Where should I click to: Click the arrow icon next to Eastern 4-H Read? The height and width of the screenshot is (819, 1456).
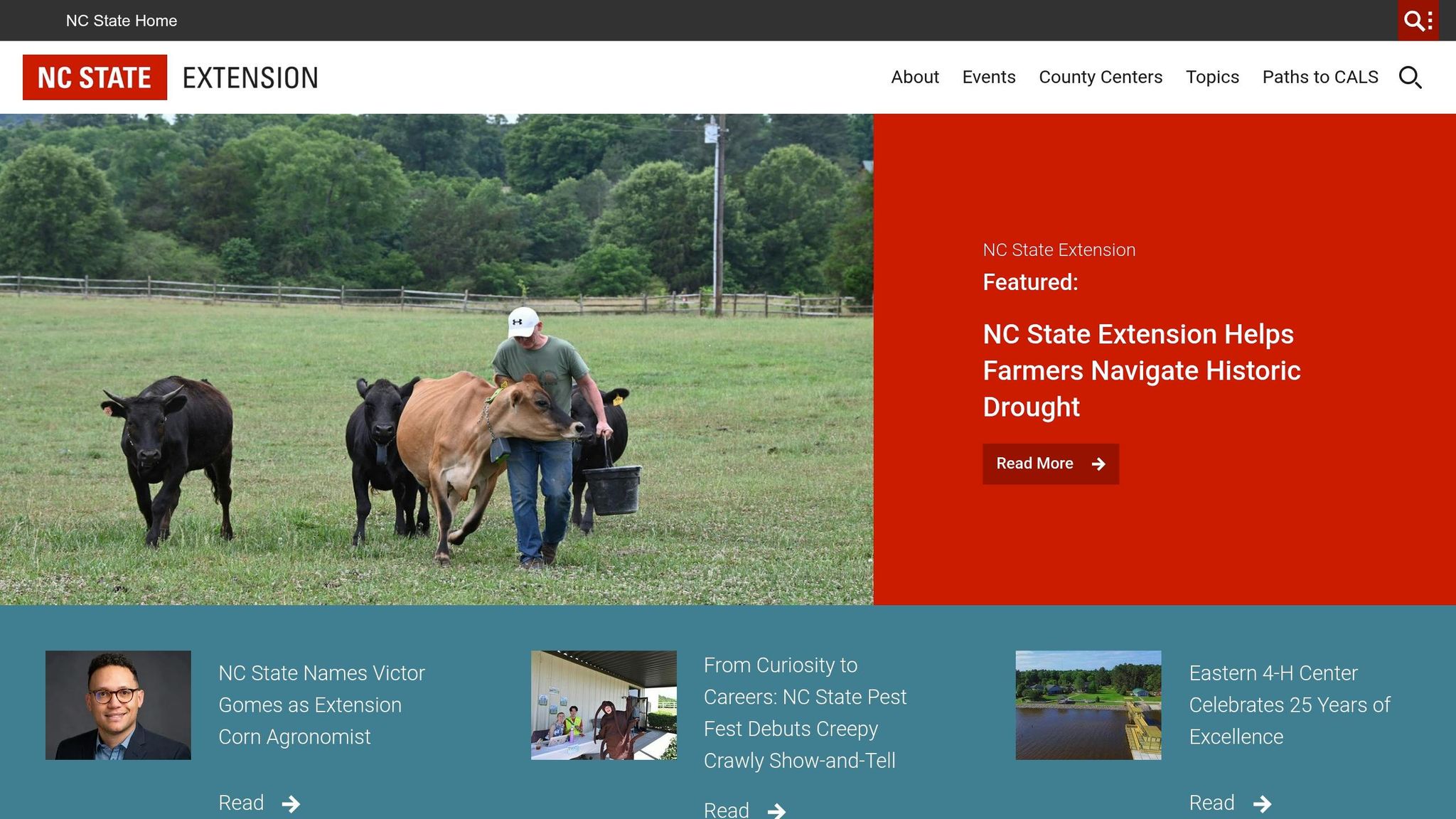(x=1262, y=804)
